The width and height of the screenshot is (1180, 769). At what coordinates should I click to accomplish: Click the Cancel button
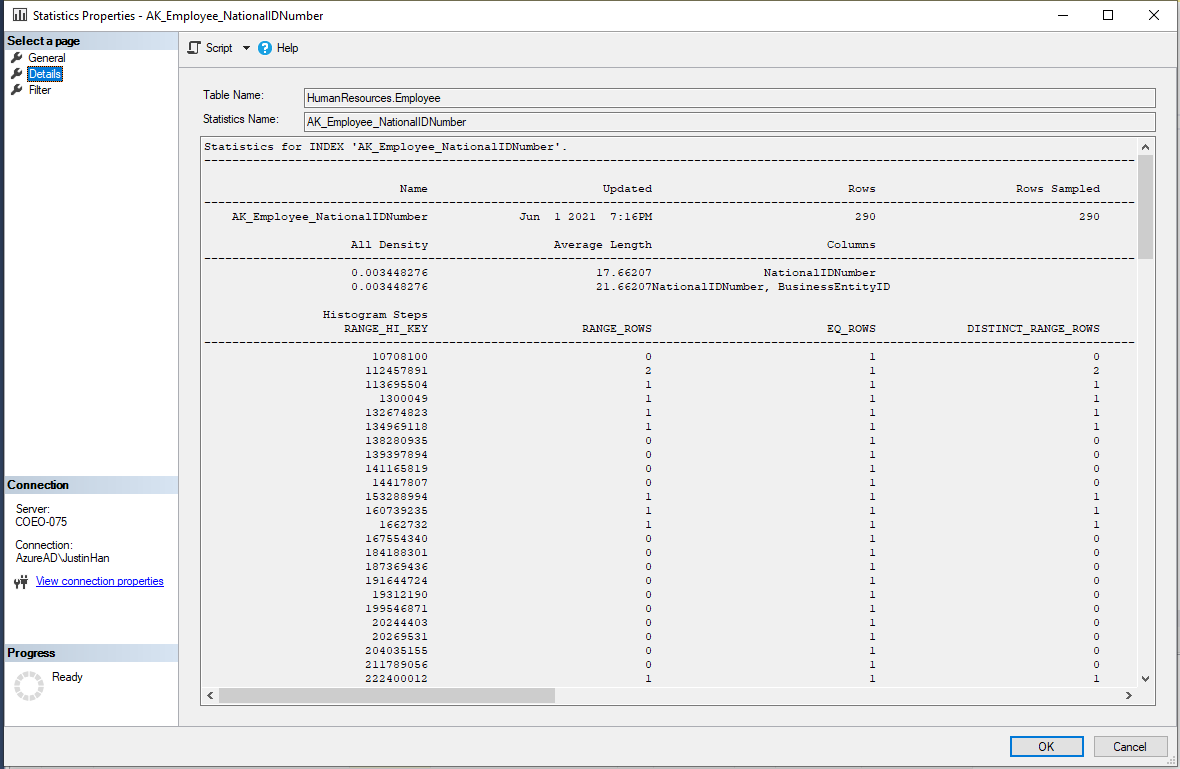1130,746
